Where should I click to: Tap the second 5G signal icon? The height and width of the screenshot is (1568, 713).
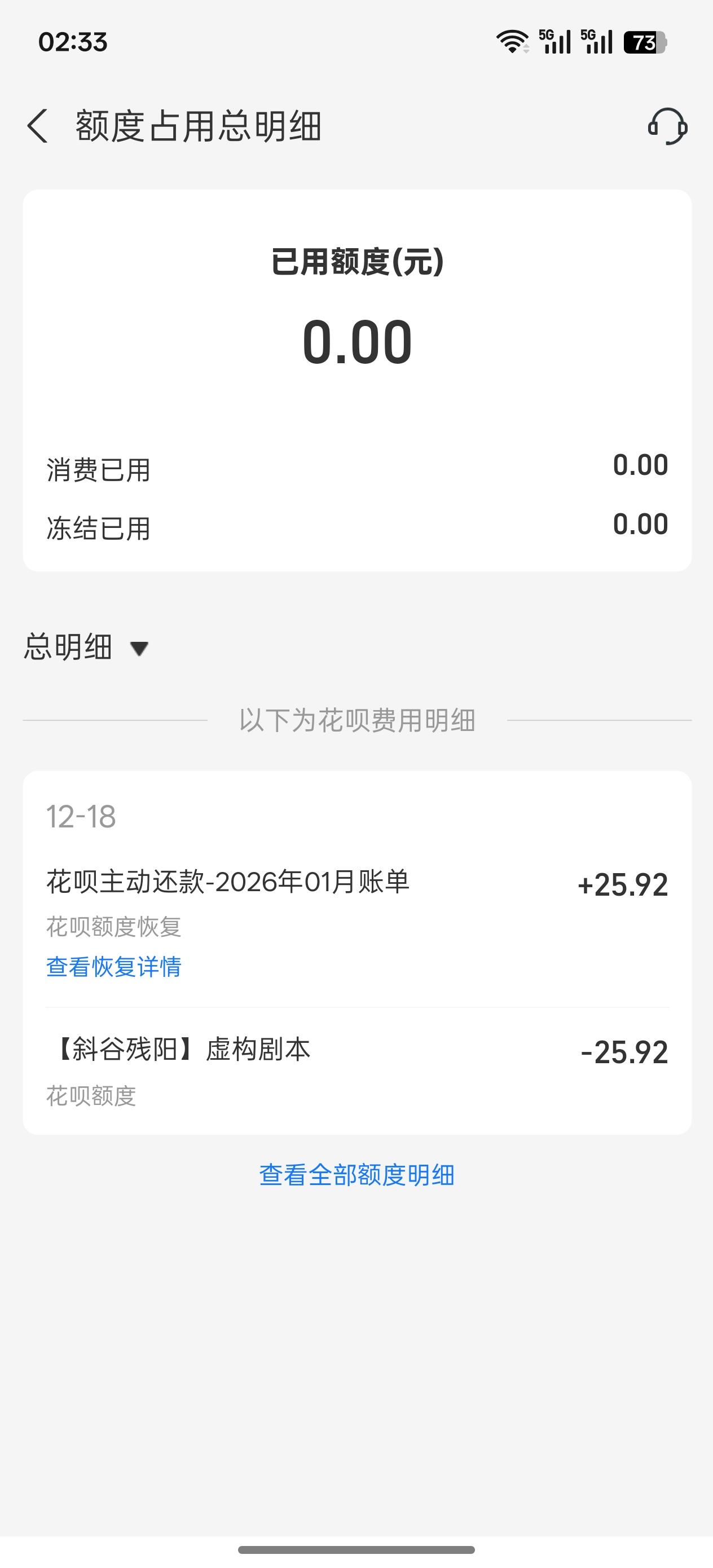coord(596,42)
